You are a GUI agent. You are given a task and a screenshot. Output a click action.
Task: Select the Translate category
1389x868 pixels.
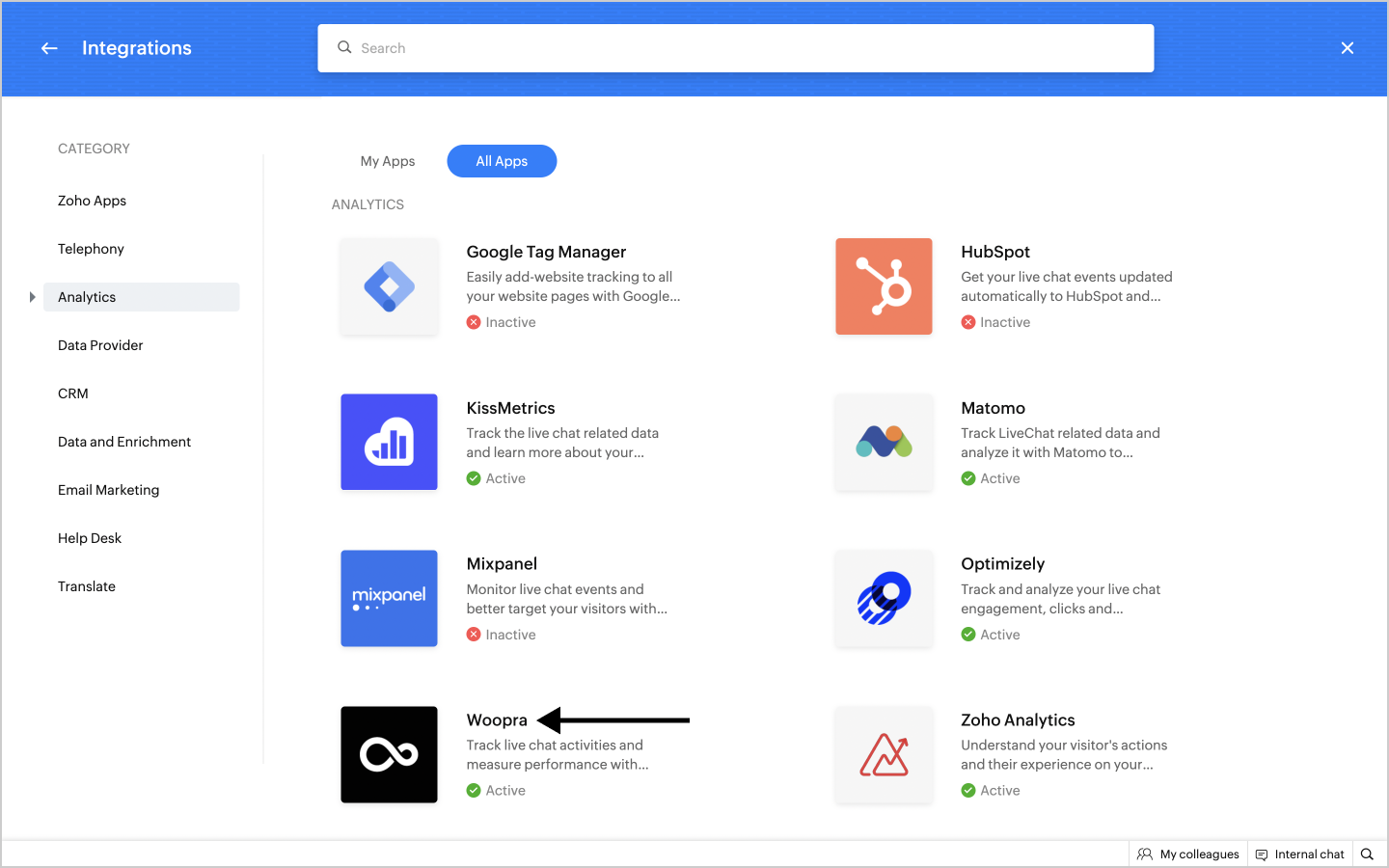87,586
